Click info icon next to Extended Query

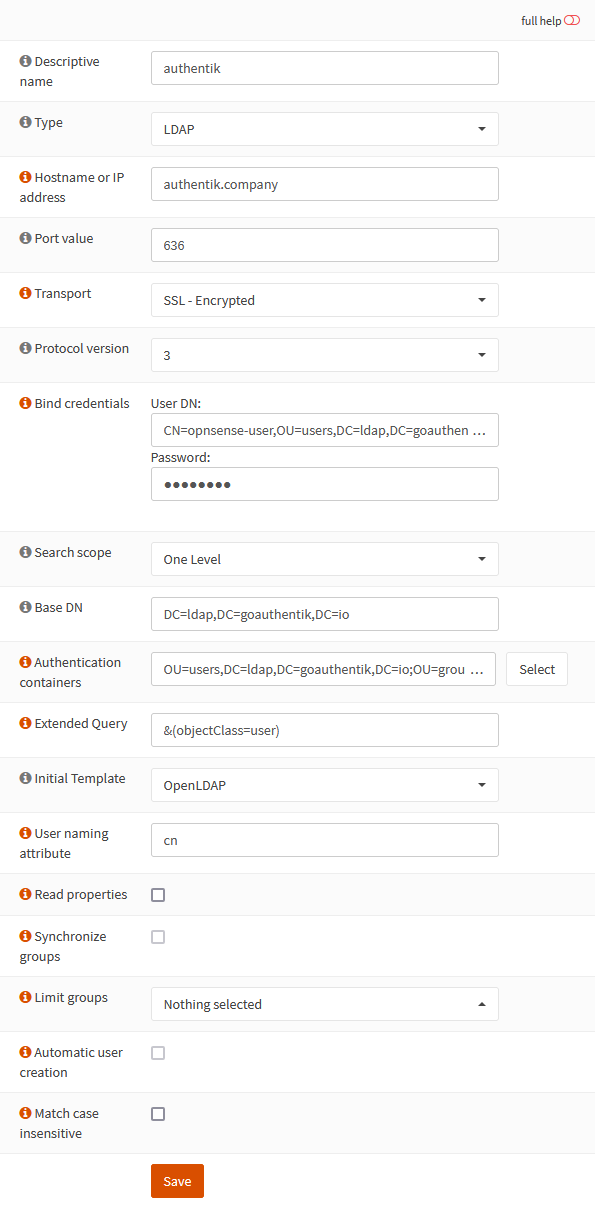[25, 723]
